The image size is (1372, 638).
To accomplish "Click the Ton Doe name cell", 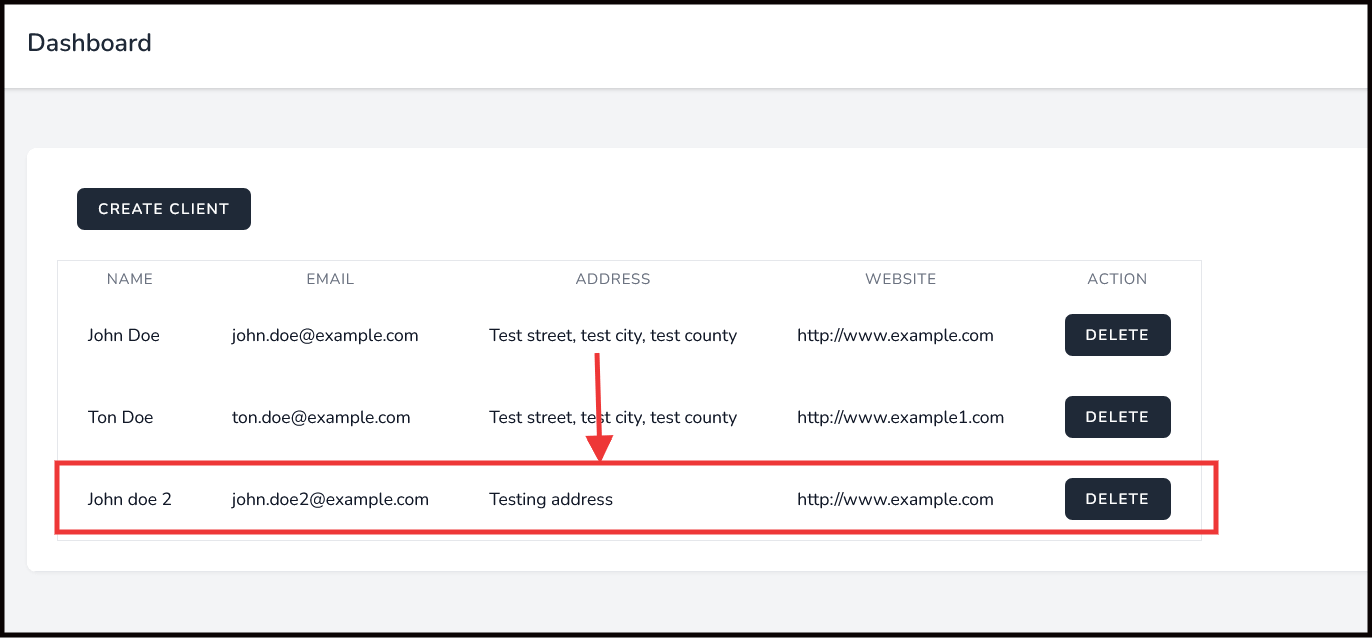I will [x=120, y=418].
